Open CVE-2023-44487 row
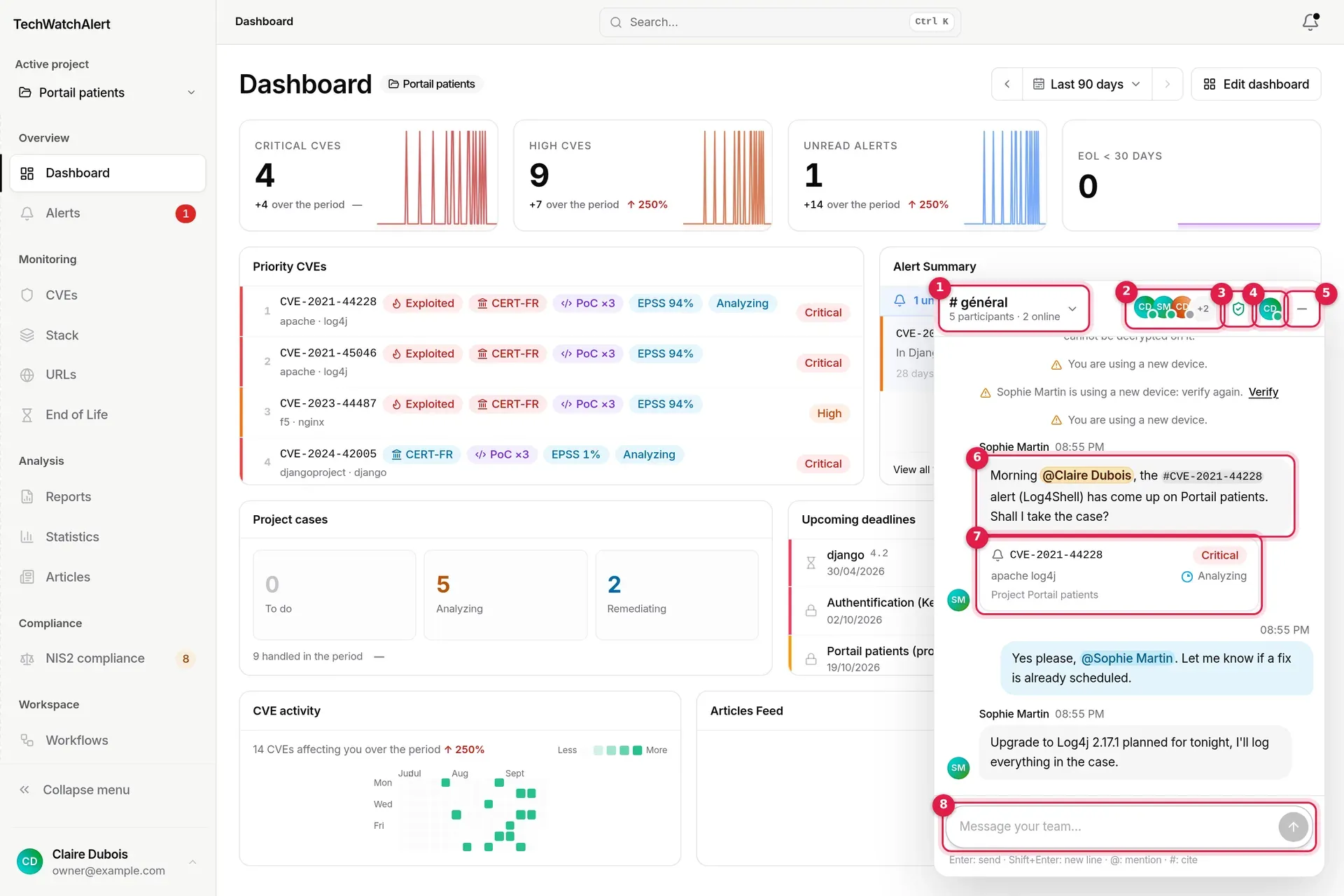 [x=552, y=412]
